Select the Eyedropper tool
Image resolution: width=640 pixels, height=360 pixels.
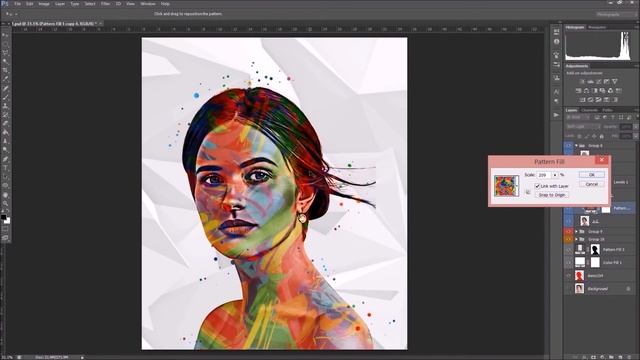click(5, 79)
